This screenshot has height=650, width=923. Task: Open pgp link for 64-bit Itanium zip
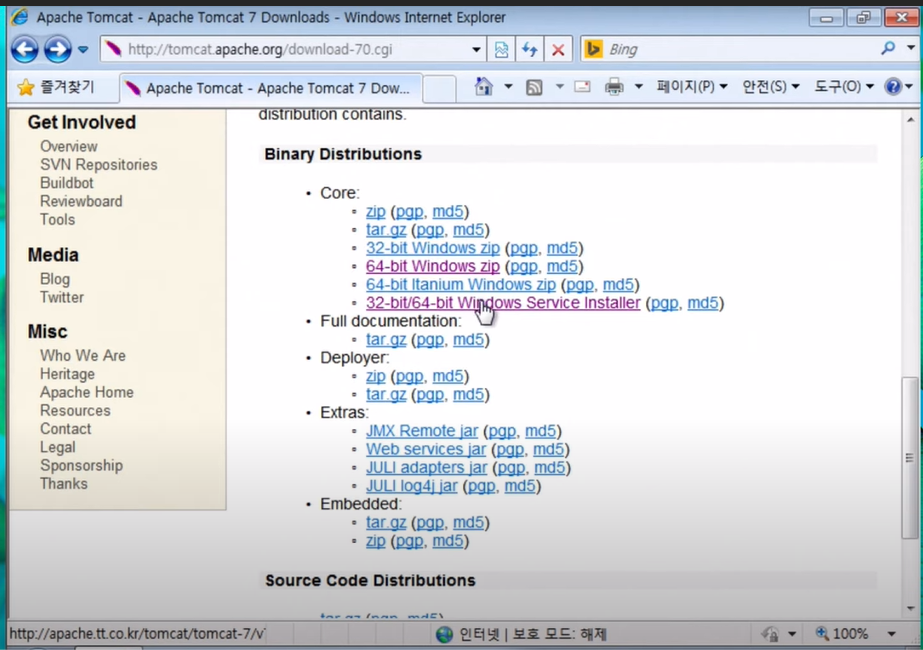coord(579,285)
